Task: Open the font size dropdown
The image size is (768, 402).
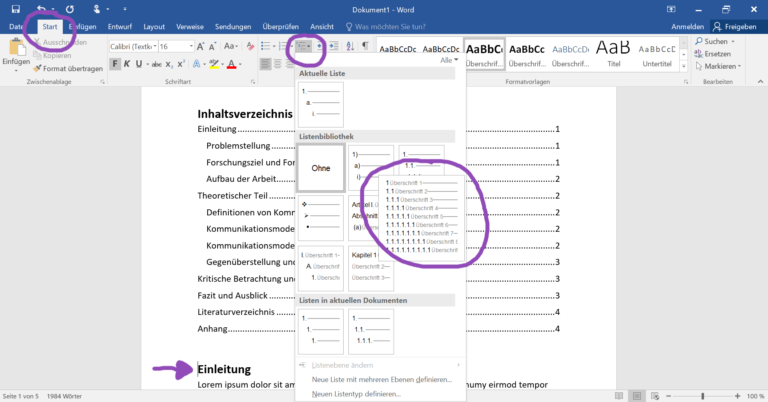Action: [x=191, y=46]
